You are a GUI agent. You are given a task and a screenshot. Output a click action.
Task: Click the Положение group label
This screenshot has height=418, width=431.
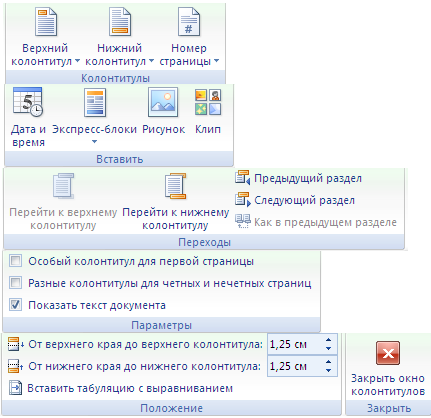[171, 408]
